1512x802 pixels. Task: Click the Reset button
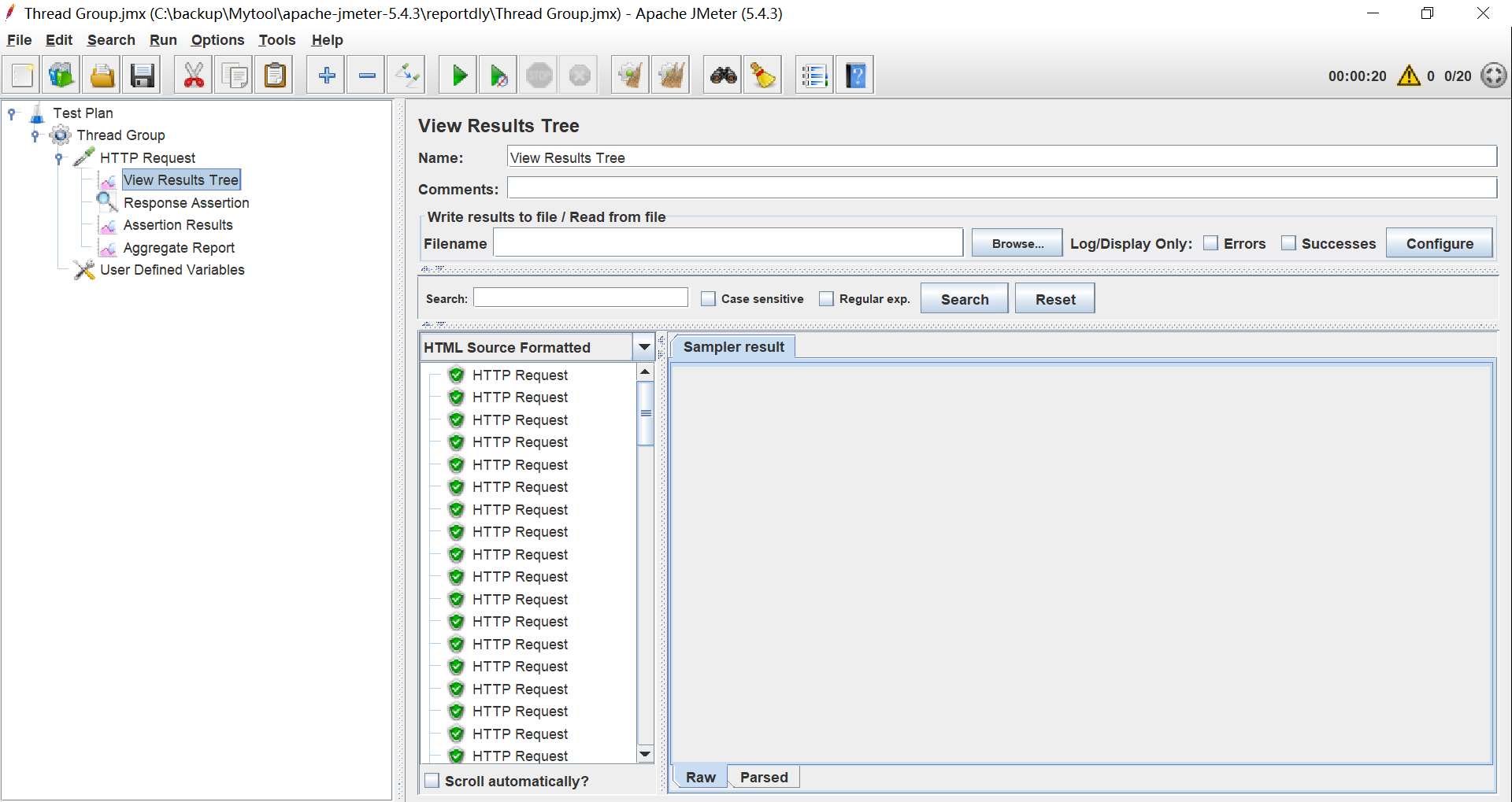coord(1055,299)
